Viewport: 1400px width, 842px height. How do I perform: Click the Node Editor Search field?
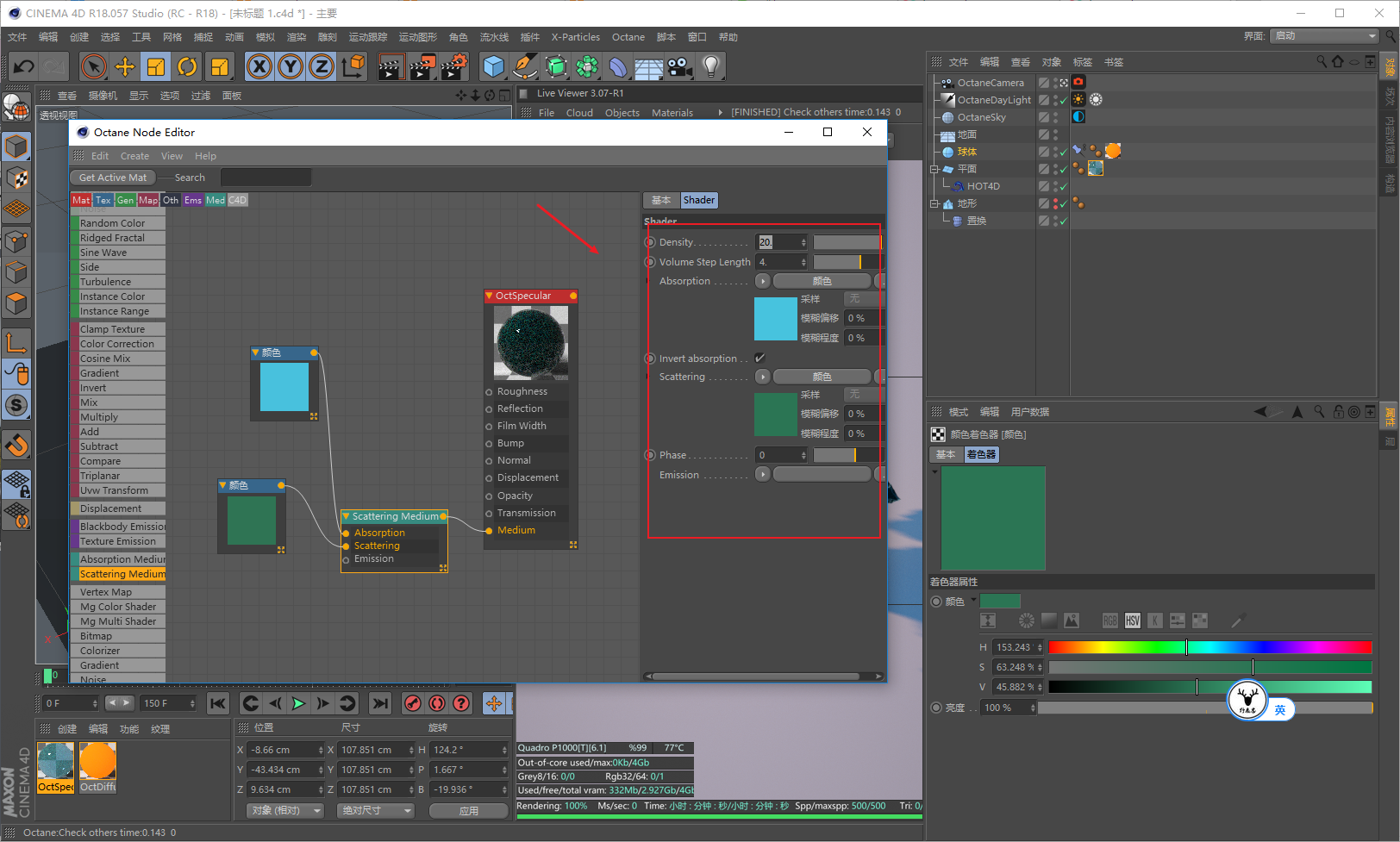point(266,178)
